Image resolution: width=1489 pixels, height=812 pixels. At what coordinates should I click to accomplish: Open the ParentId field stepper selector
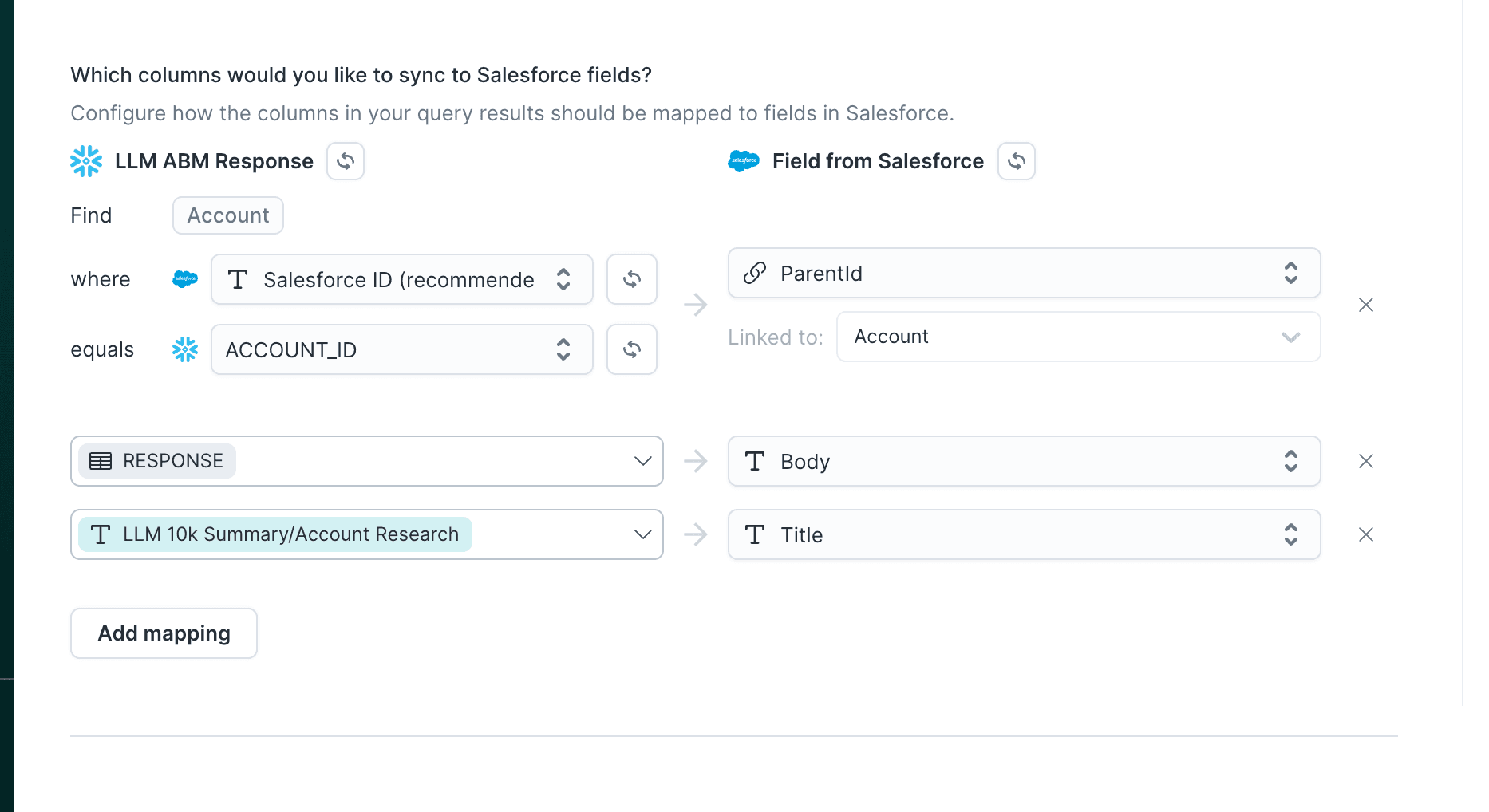(x=1290, y=273)
